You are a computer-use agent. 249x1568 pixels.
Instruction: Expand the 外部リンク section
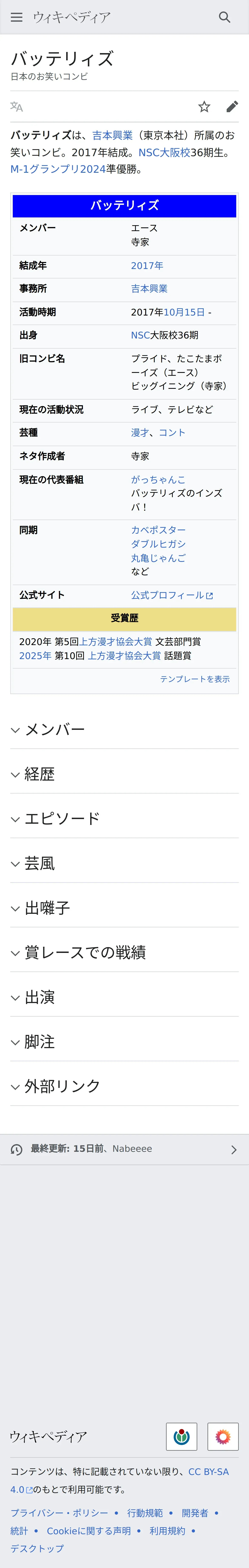[x=62, y=1086]
